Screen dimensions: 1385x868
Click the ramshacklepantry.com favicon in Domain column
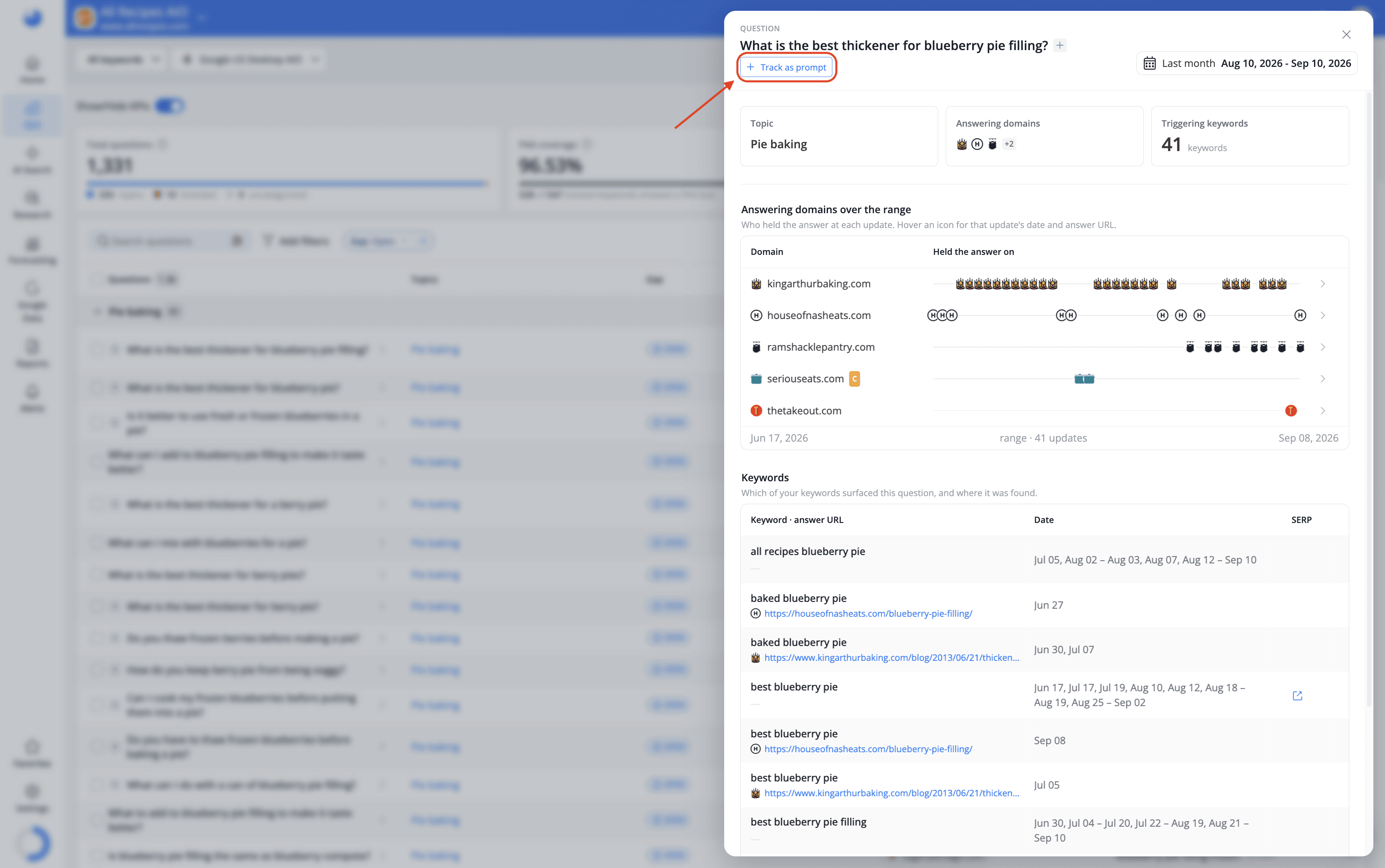pos(757,347)
